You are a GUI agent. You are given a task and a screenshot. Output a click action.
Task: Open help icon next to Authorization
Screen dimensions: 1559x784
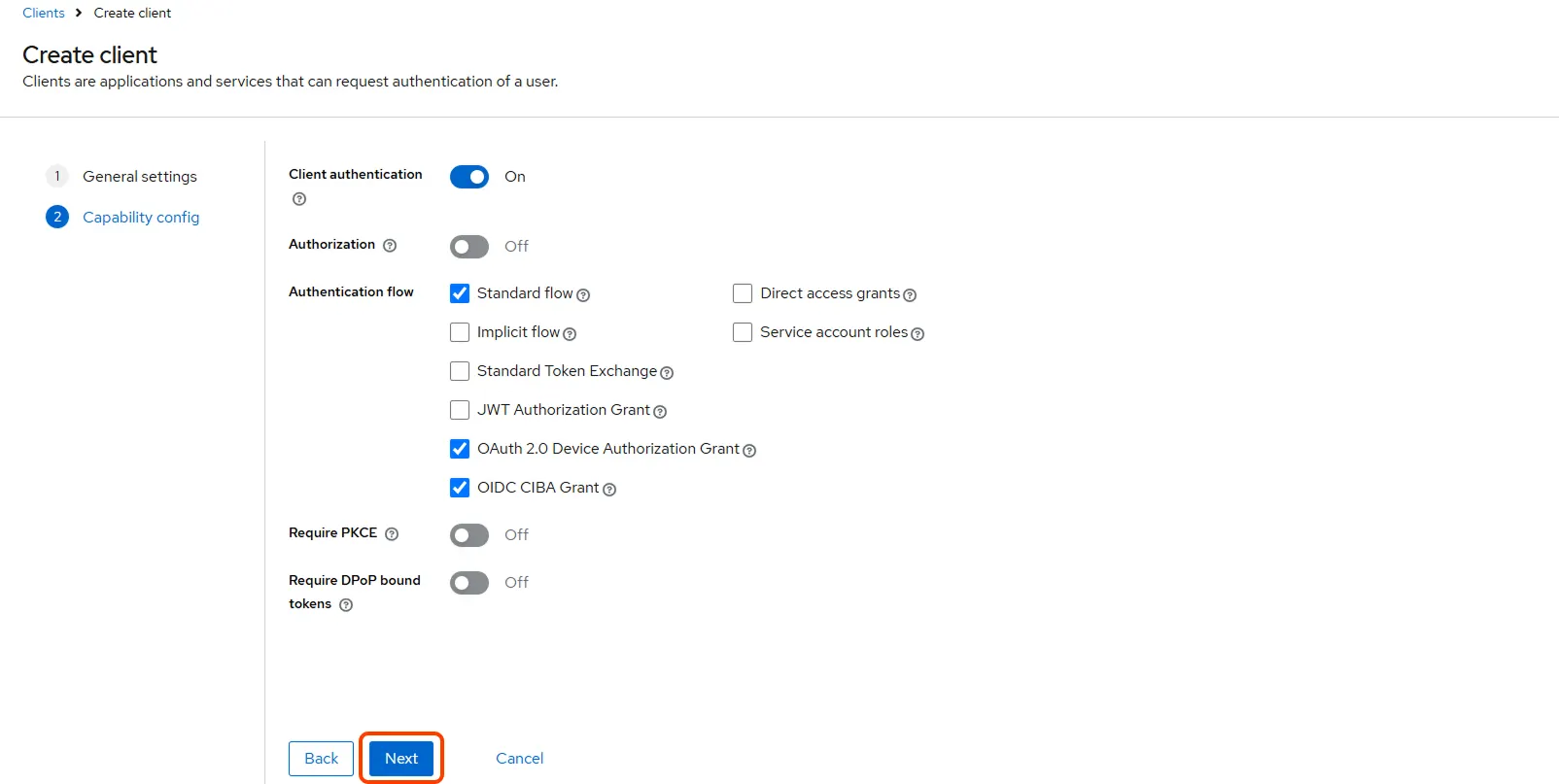click(x=390, y=246)
